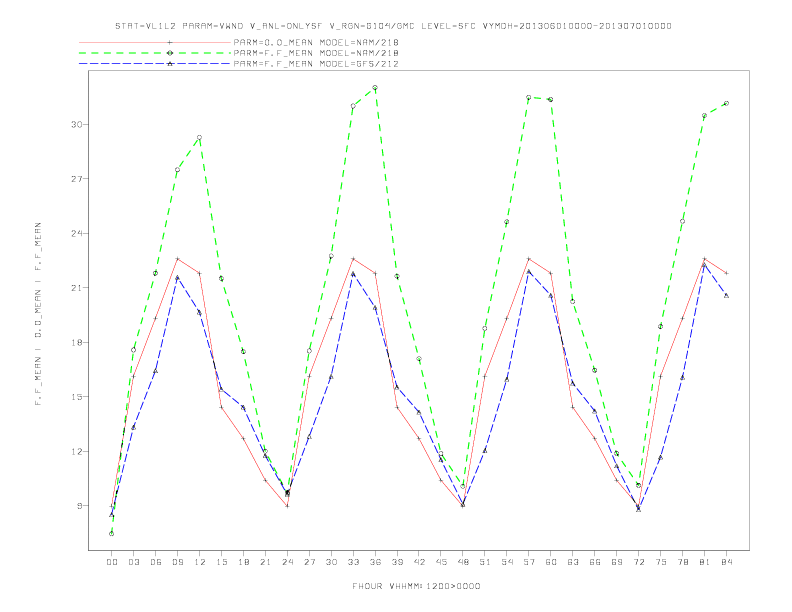Click x-axis forecast hour label 72
Screen dimensions: 792x612
[638, 562]
